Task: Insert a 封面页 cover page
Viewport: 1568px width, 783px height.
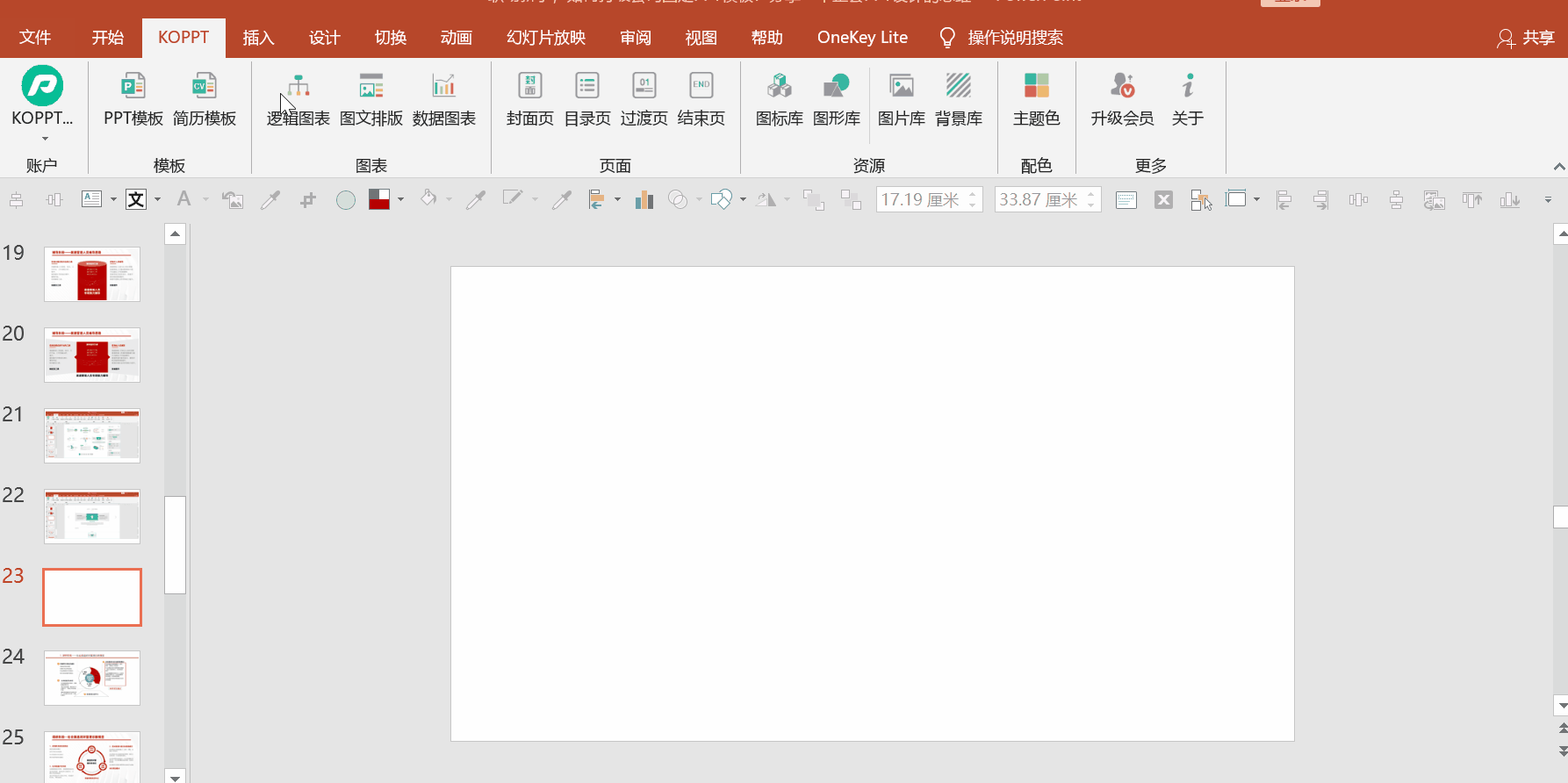Action: click(530, 100)
